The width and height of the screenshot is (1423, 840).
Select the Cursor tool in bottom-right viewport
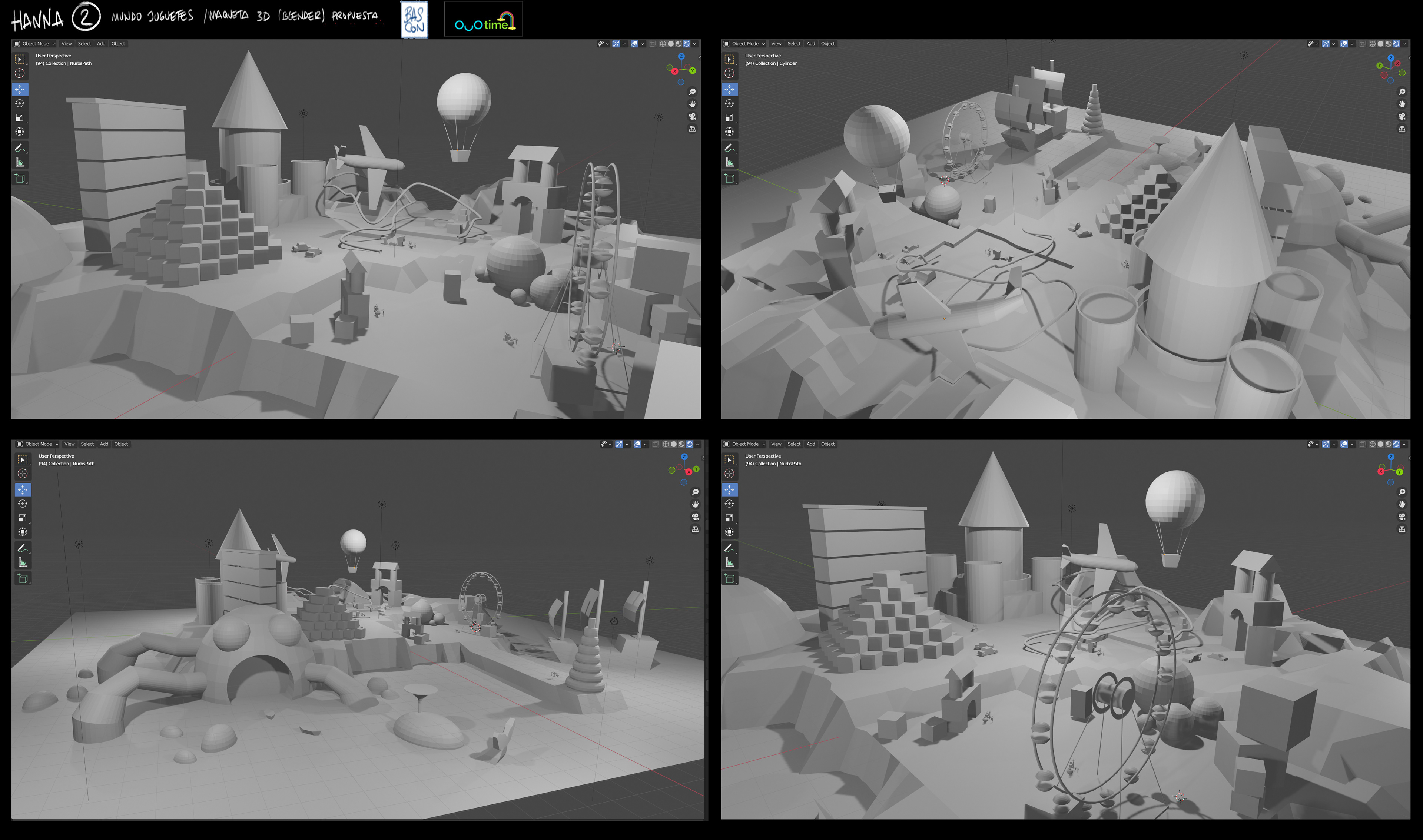730,474
